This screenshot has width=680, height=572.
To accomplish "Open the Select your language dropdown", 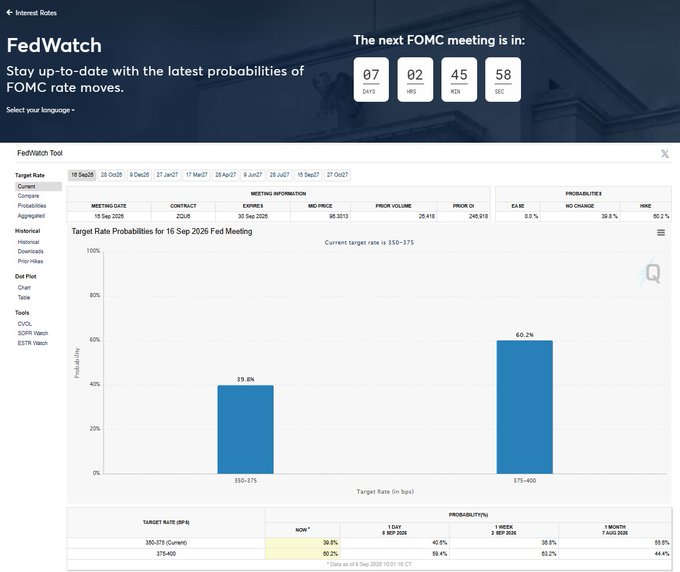I will [40, 110].
